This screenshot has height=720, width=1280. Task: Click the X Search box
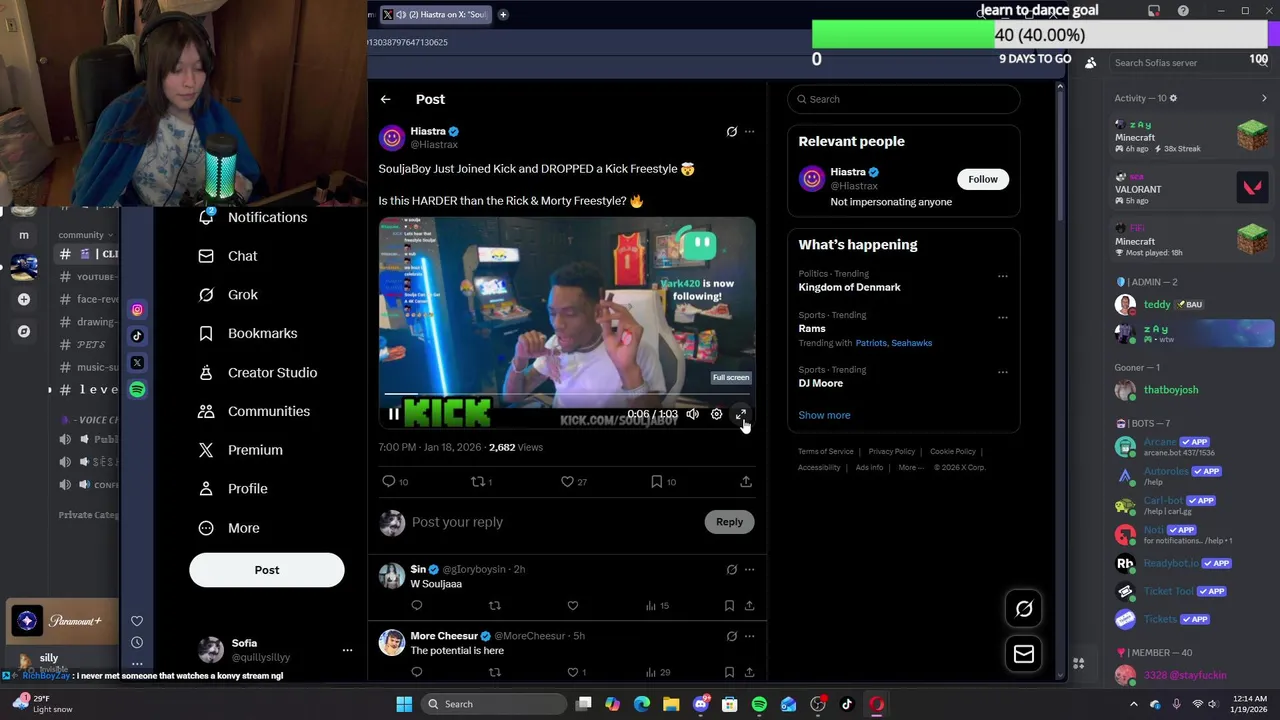pos(904,99)
